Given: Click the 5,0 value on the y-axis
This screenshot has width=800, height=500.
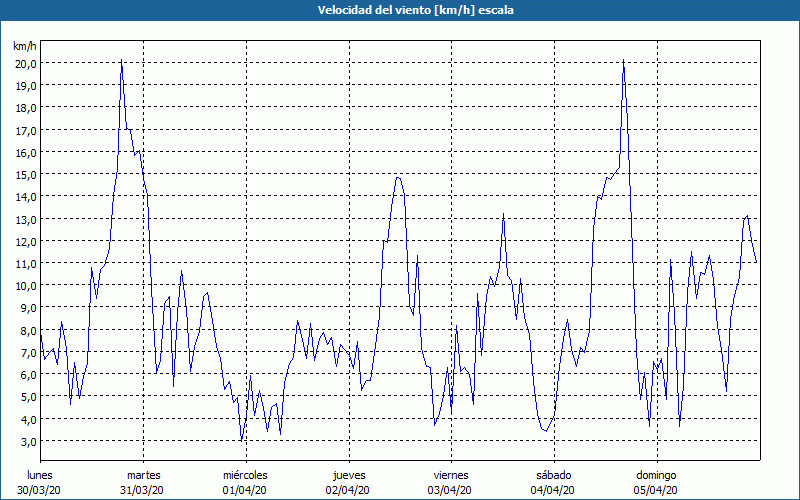Looking at the screenshot, I should (29, 397).
